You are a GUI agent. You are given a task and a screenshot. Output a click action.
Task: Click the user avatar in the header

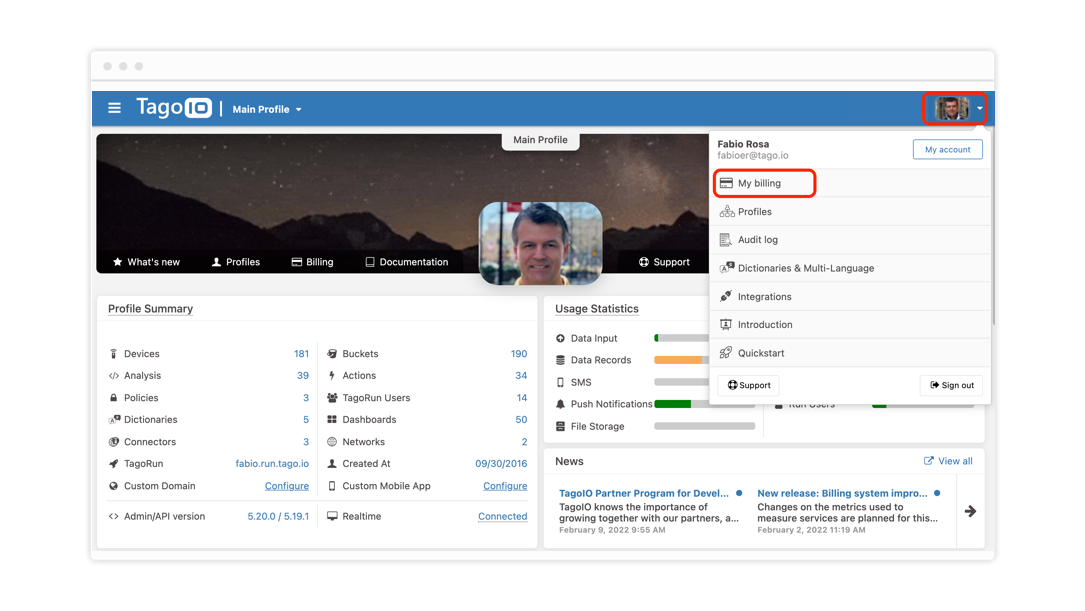(951, 109)
